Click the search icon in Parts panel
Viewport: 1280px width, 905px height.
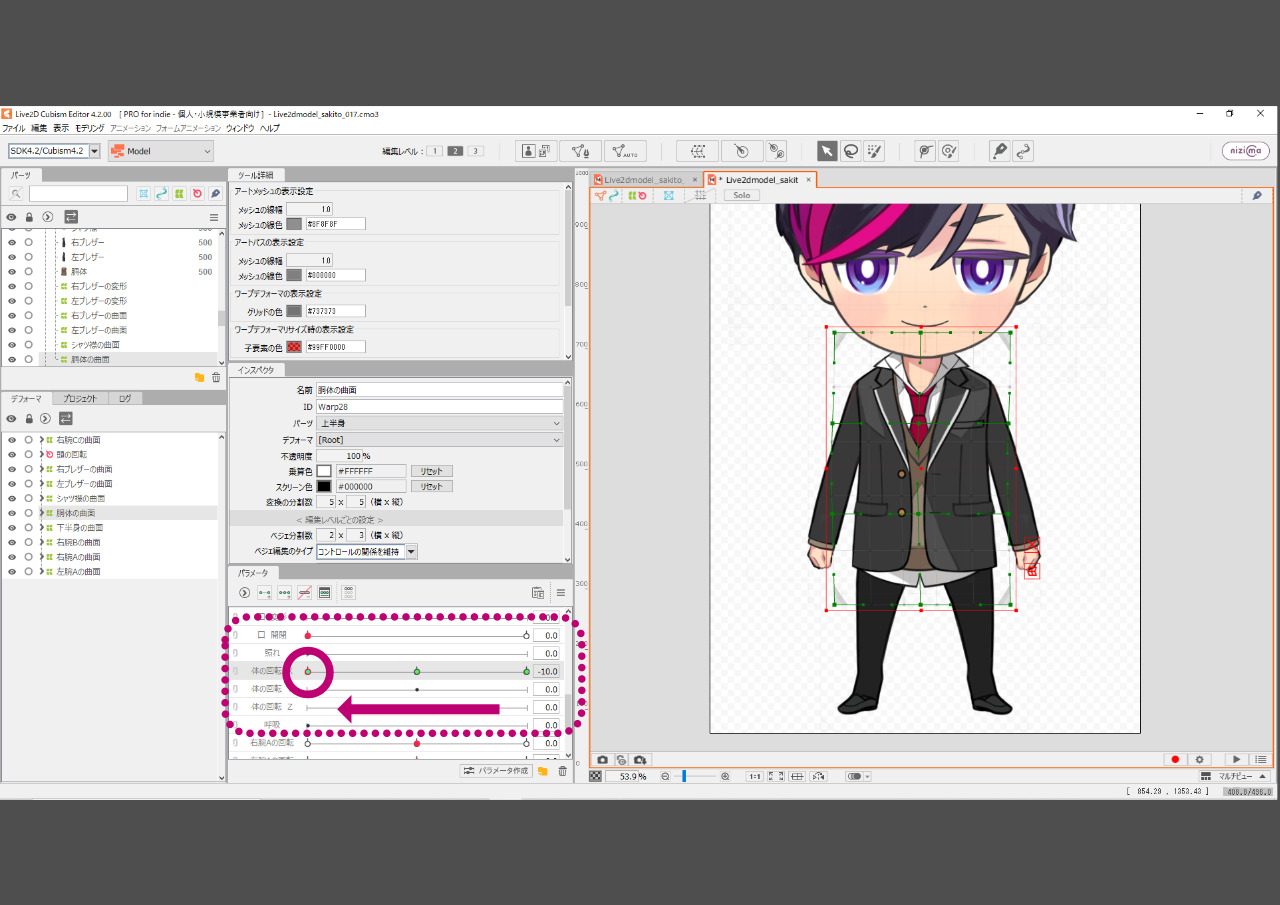tap(17, 194)
